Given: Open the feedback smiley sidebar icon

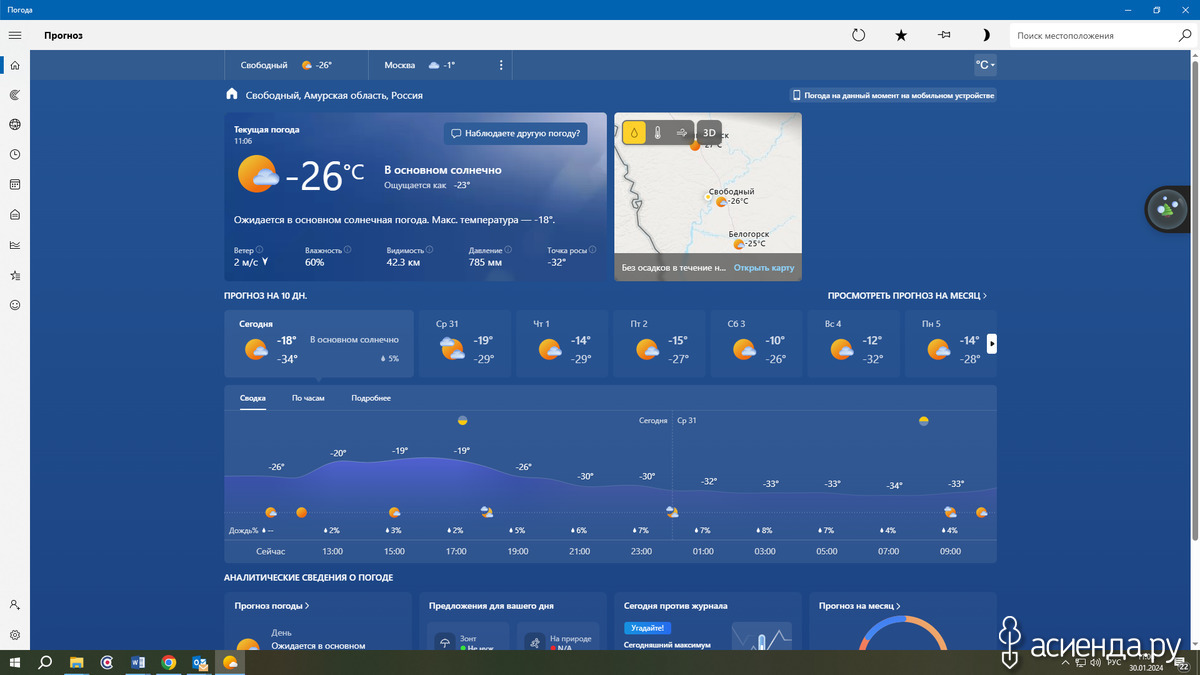Looking at the screenshot, I should 15,305.
